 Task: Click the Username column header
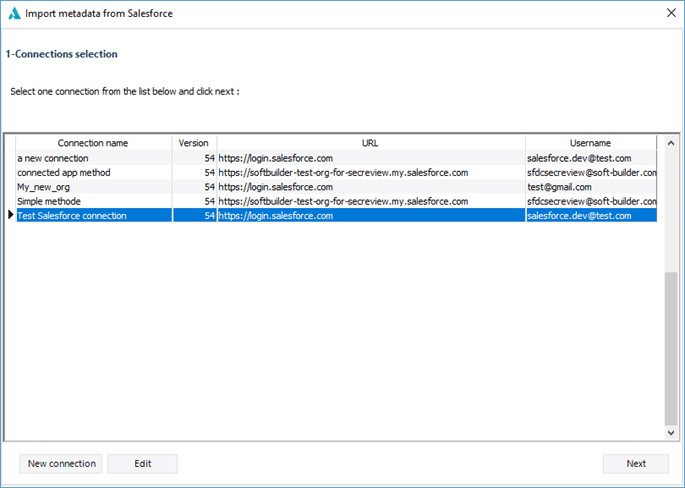coord(590,143)
